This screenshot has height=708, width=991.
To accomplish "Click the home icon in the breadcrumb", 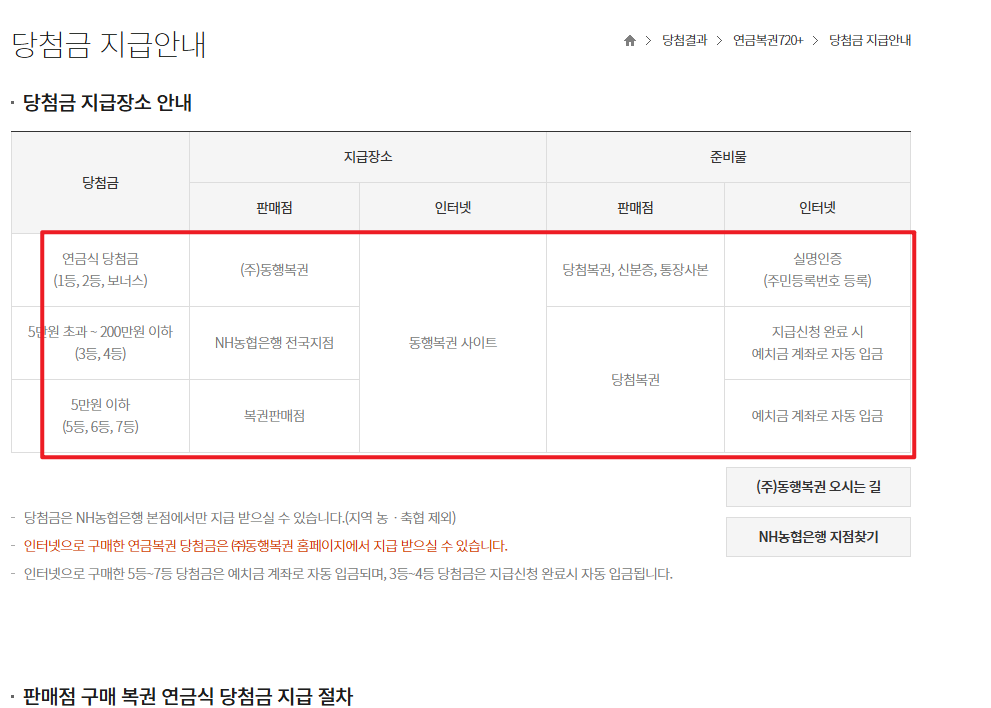I will [x=629, y=40].
